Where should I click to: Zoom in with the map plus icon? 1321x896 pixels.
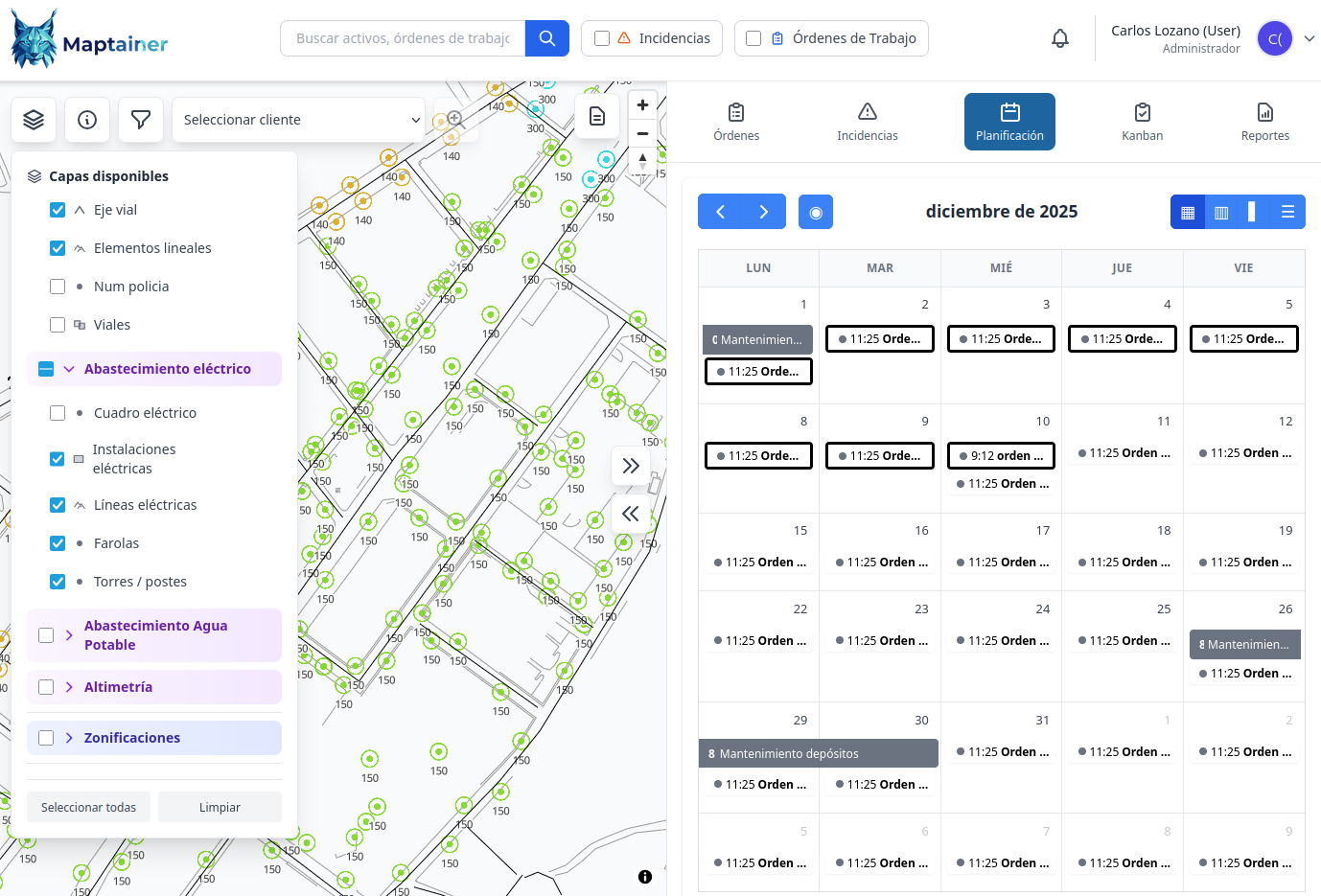click(x=642, y=104)
